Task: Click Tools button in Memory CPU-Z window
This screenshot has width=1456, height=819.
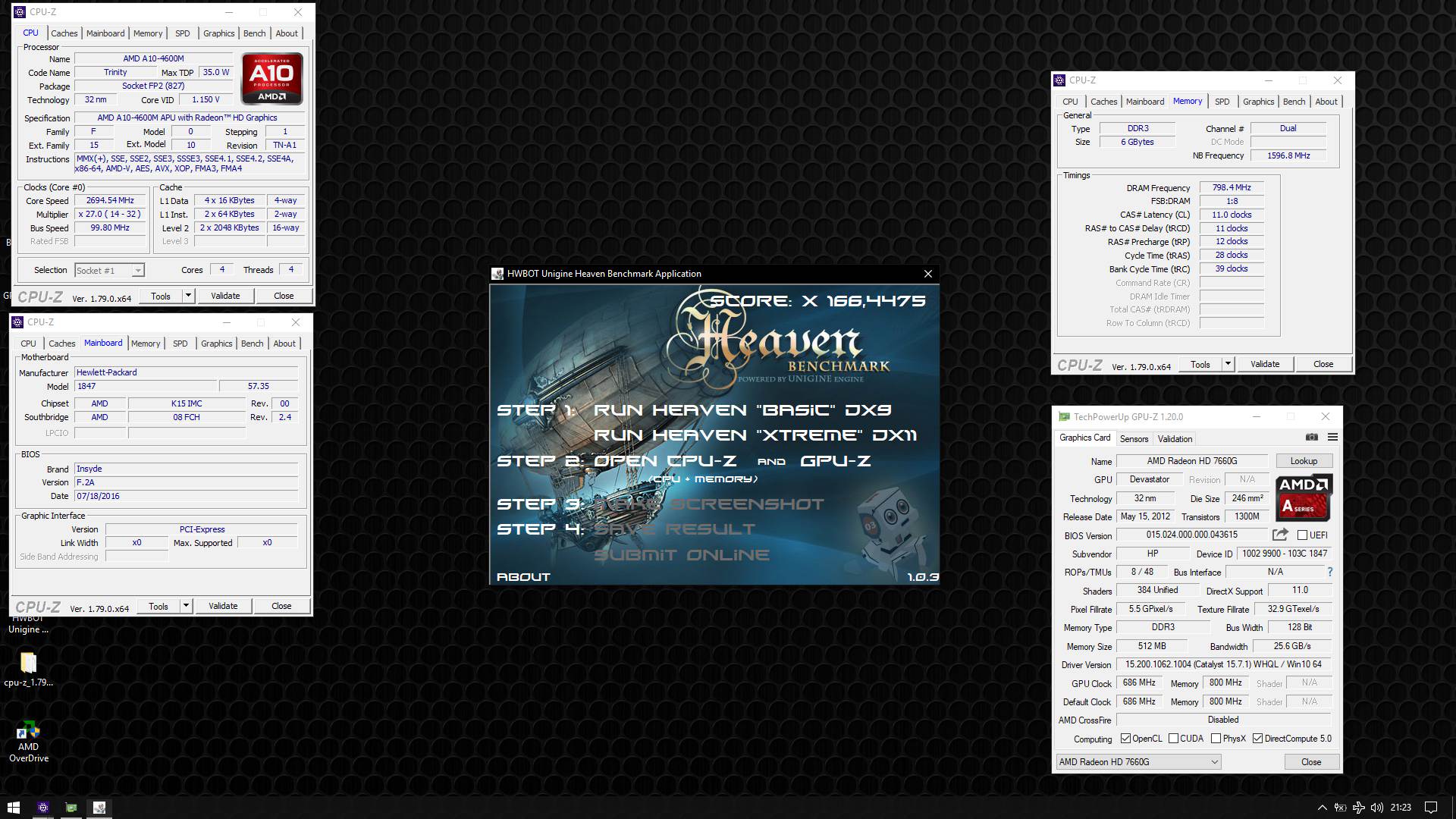Action: [x=1200, y=364]
